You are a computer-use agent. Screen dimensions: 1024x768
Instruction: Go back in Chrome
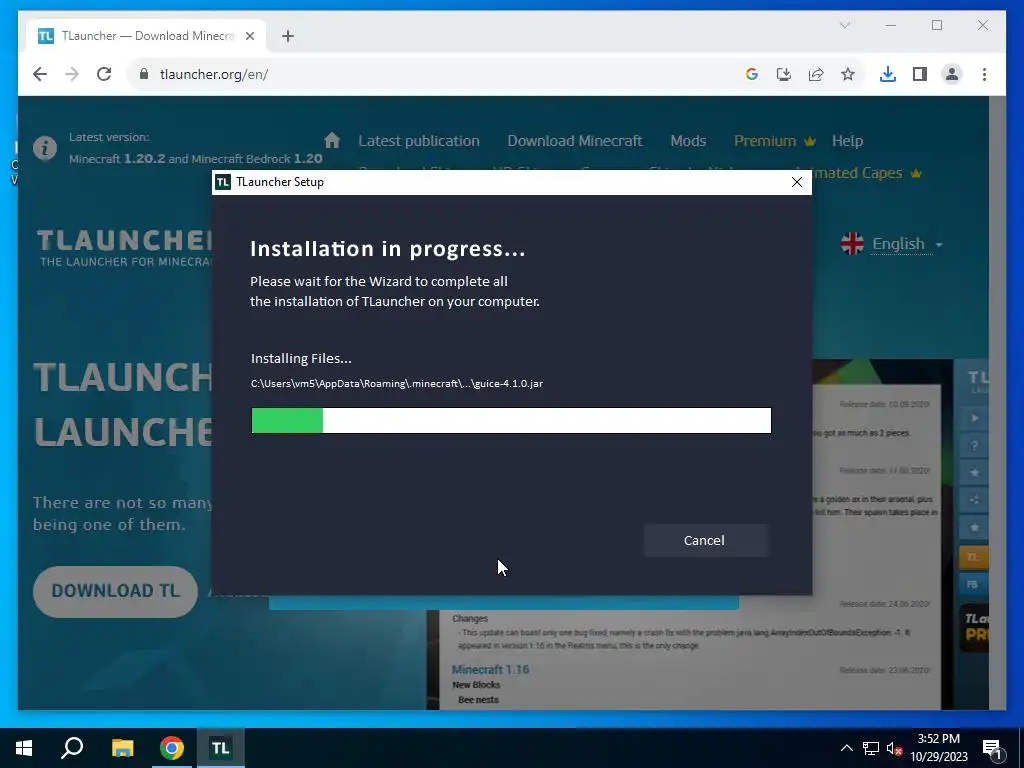click(40, 74)
